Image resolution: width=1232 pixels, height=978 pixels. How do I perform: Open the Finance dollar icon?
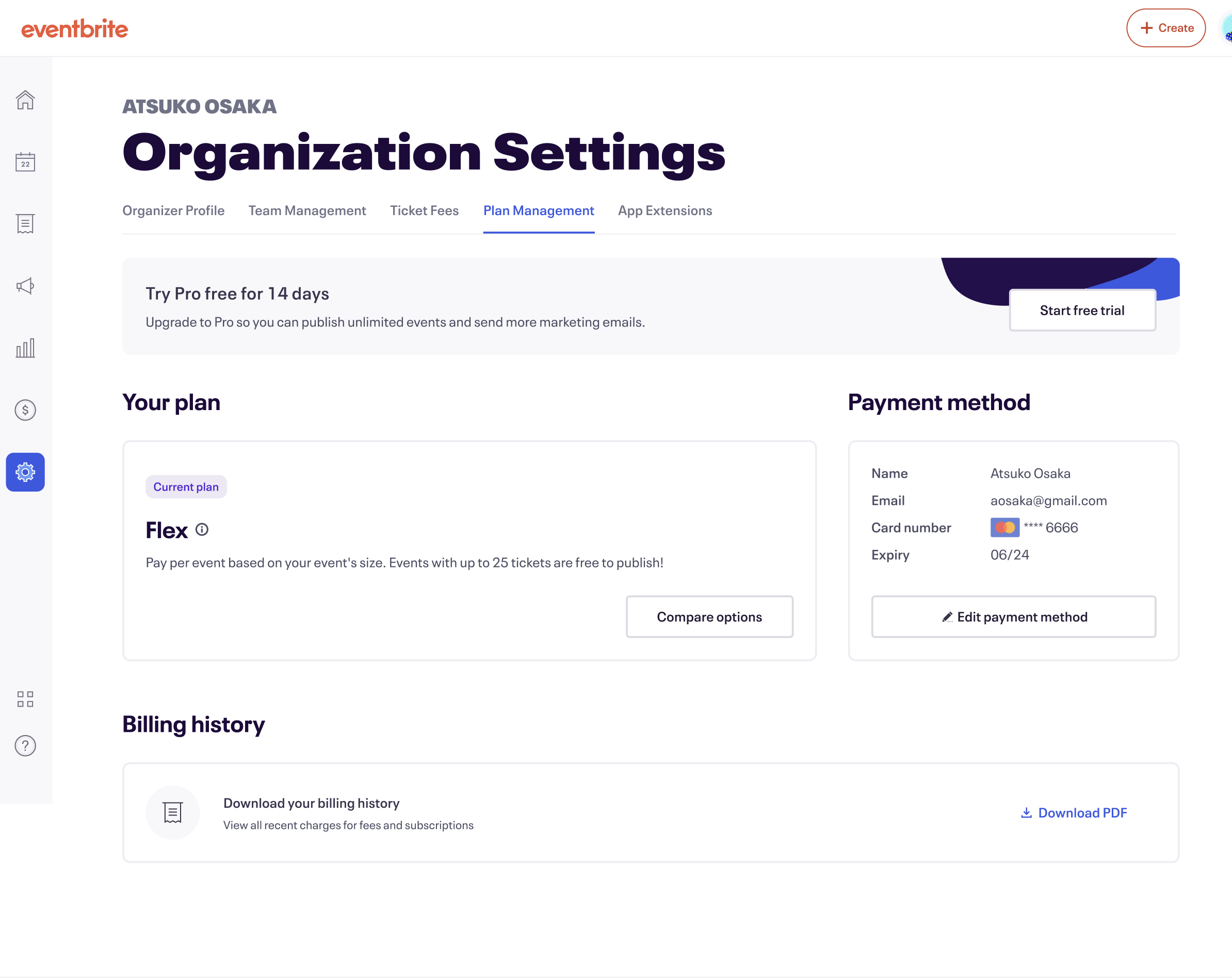coord(25,410)
